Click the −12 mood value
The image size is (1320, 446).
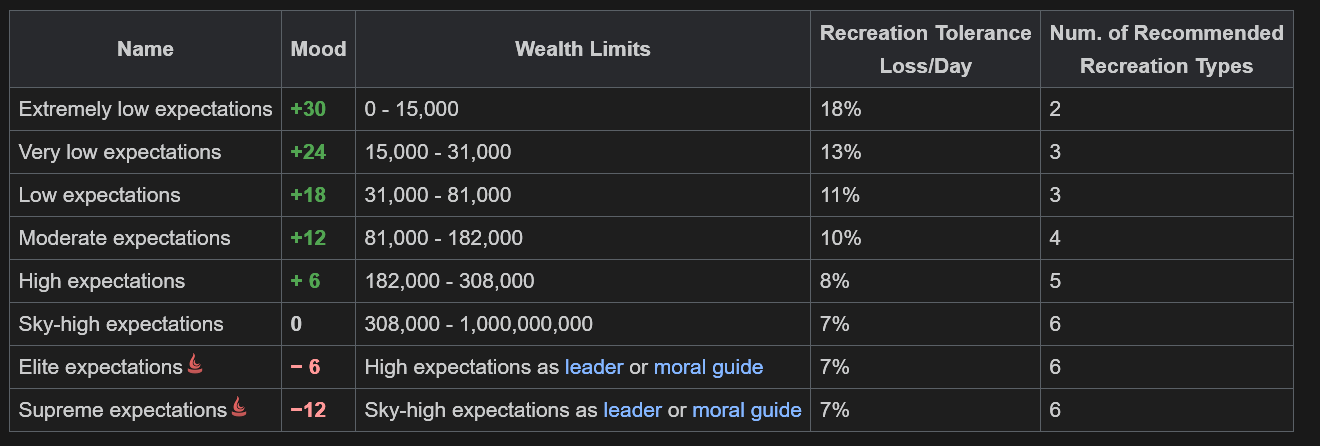click(x=308, y=410)
